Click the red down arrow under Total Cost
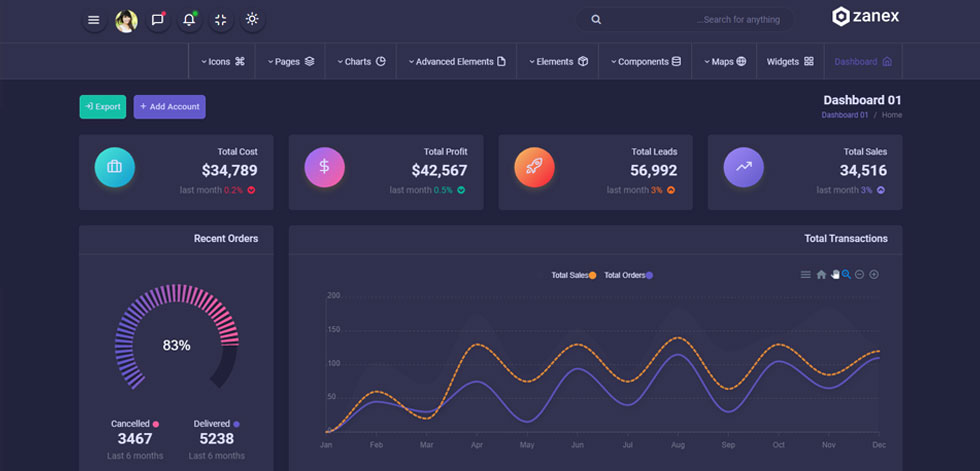 [x=251, y=190]
